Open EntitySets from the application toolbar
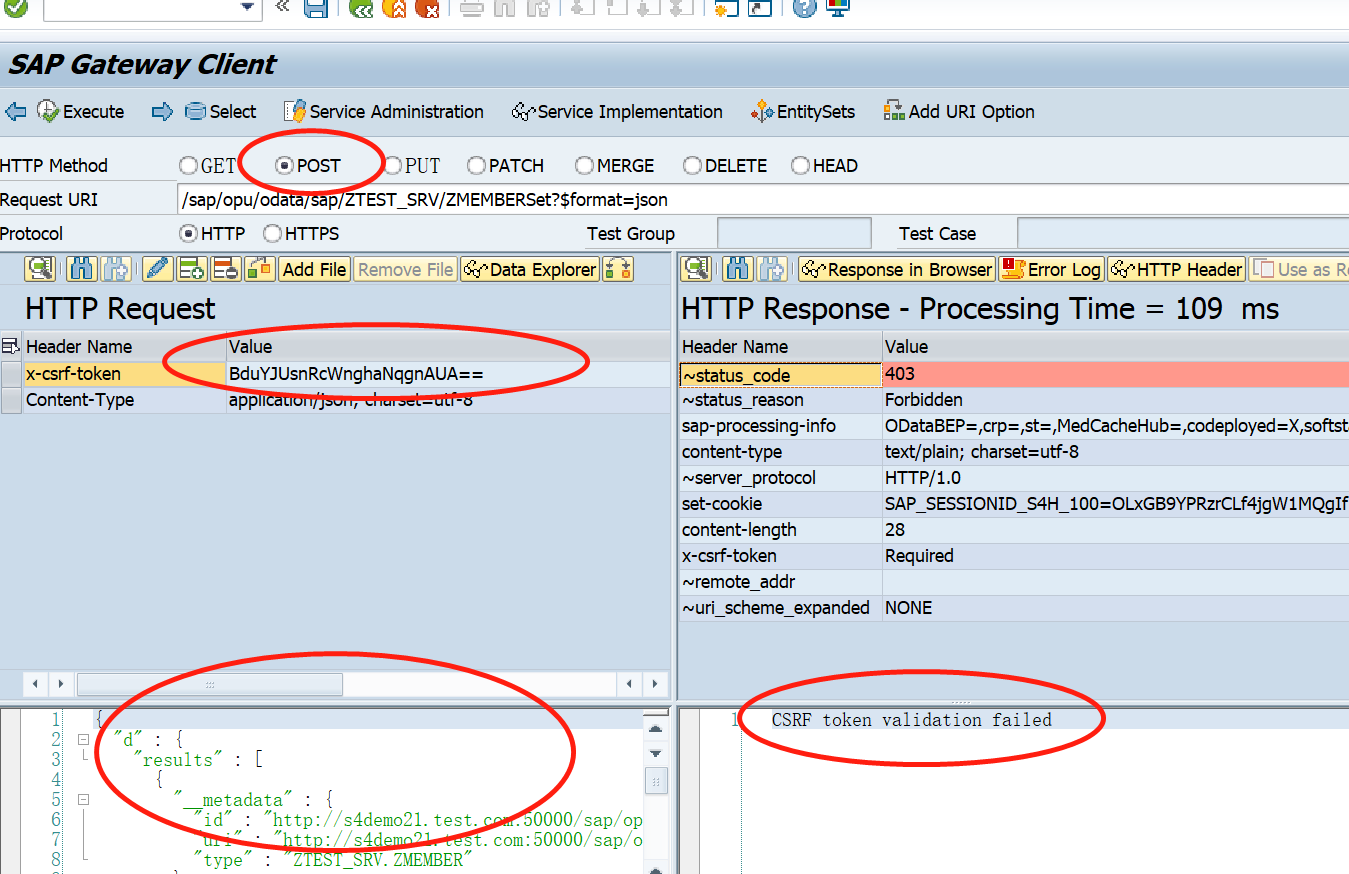1349x874 pixels. 803,112
